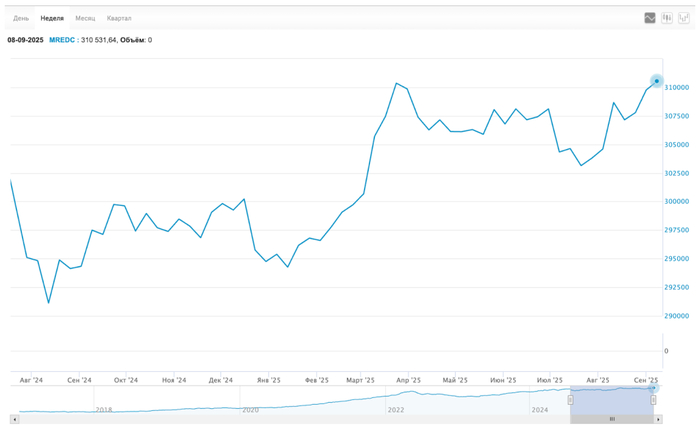Image resolution: width=700 pixels, height=430 pixels.
Task: Open the День (Day) tab
Action: click(x=21, y=18)
